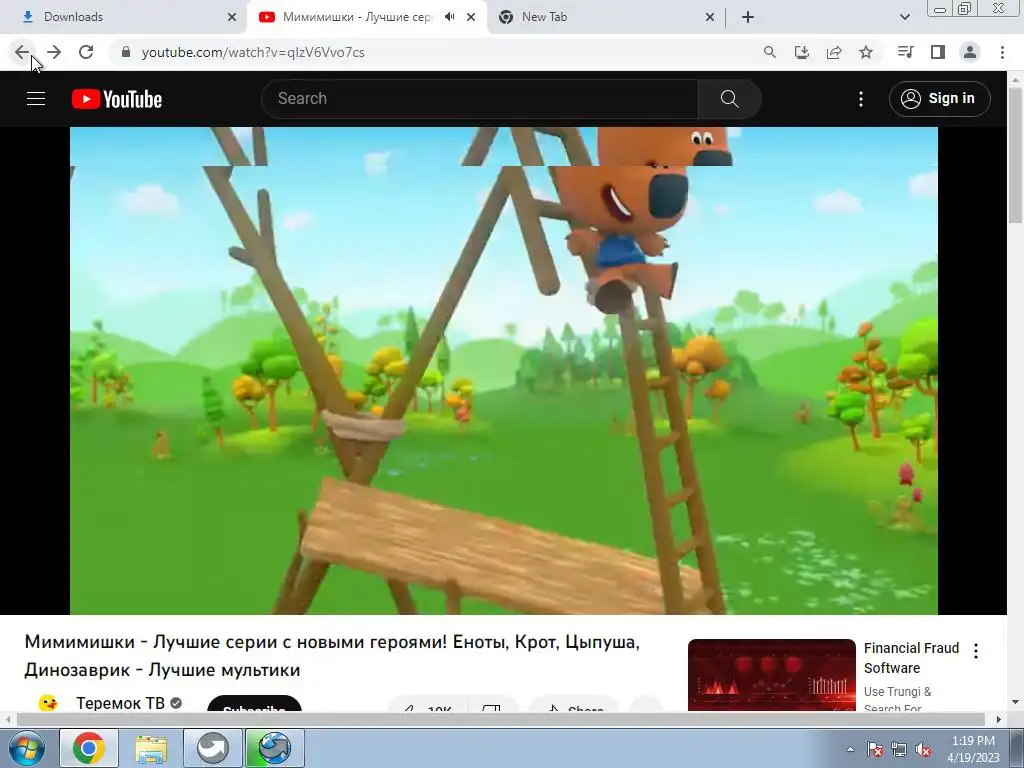
Task: Click scroll-down arrow of vertical scrollbar
Action: point(1015,703)
